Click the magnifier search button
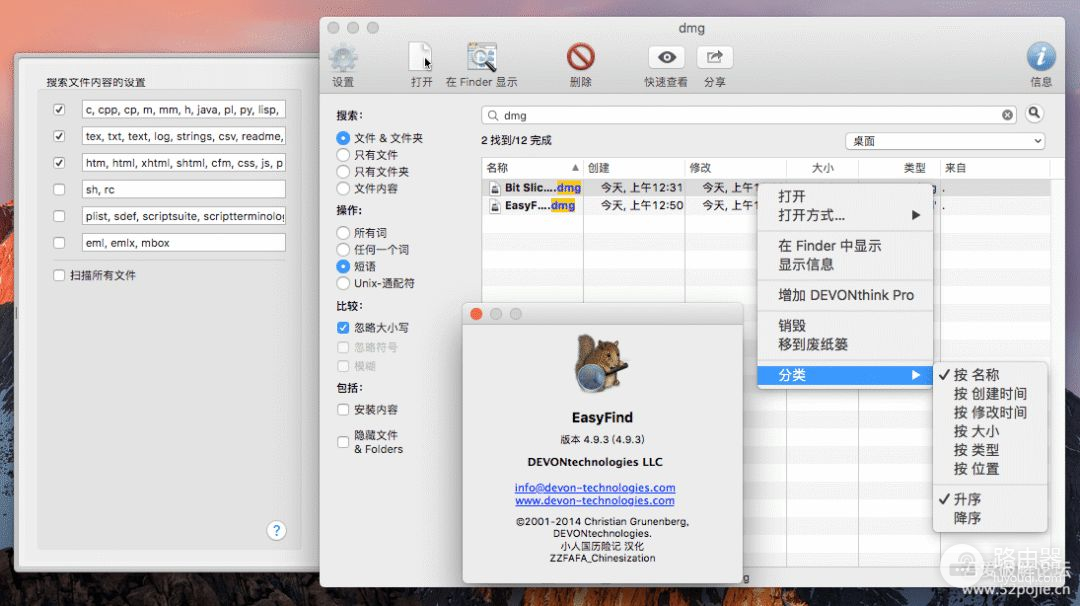Viewport: 1080px width, 606px height. coord(1035,114)
